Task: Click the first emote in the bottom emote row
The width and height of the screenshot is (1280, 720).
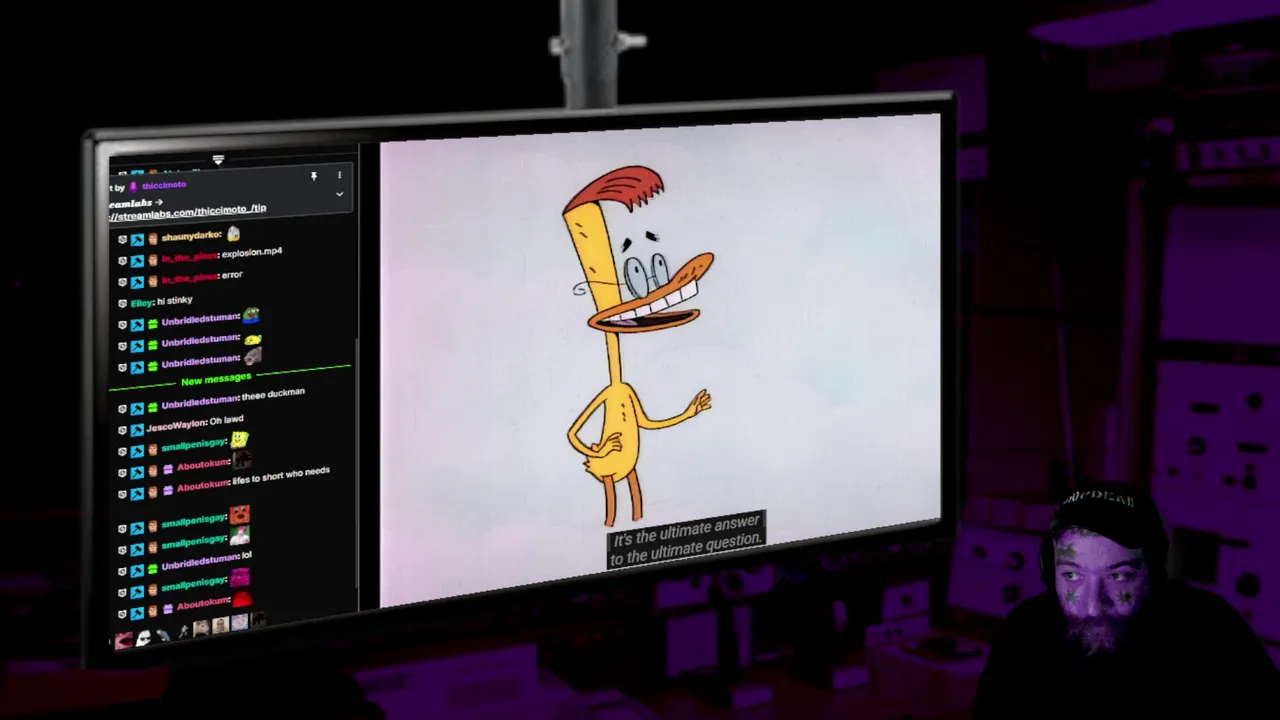Action: pos(123,641)
